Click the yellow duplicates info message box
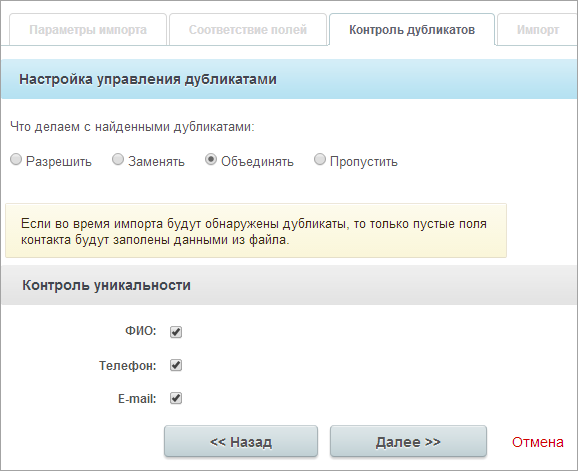Image resolution: width=578 pixels, height=471 pixels. coord(256,231)
